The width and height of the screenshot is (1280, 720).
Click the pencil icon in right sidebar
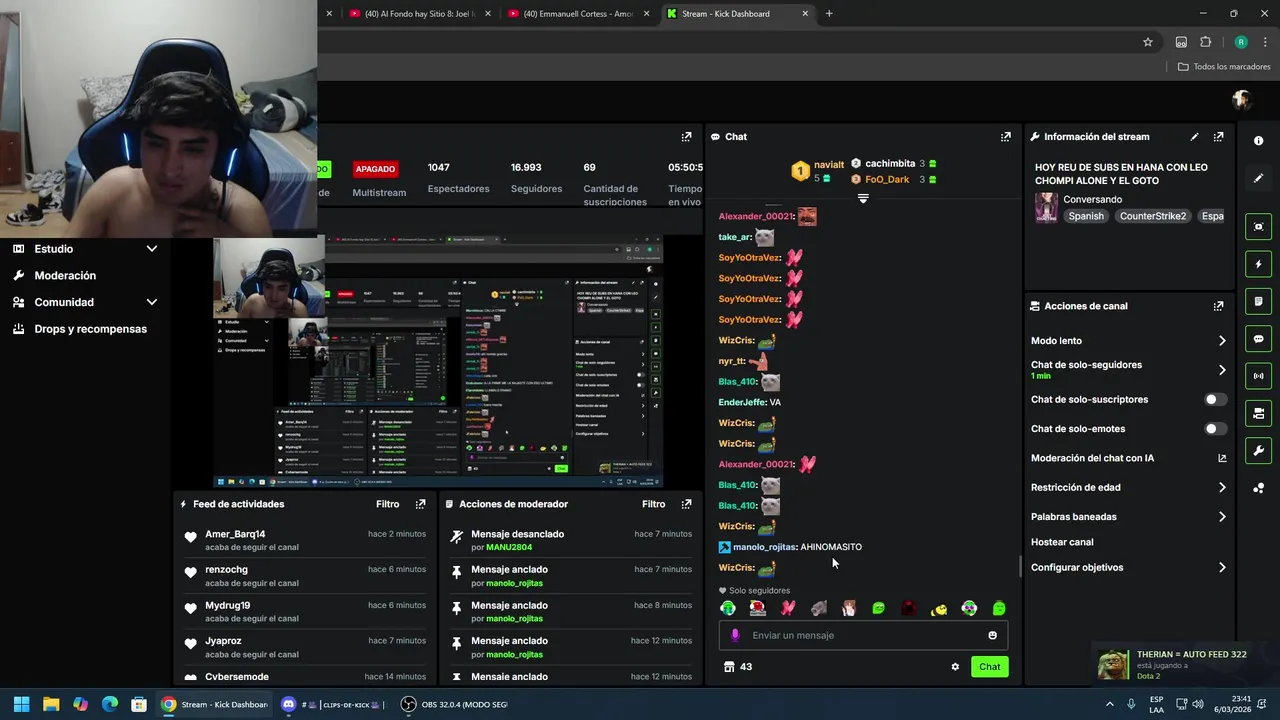point(1258,178)
